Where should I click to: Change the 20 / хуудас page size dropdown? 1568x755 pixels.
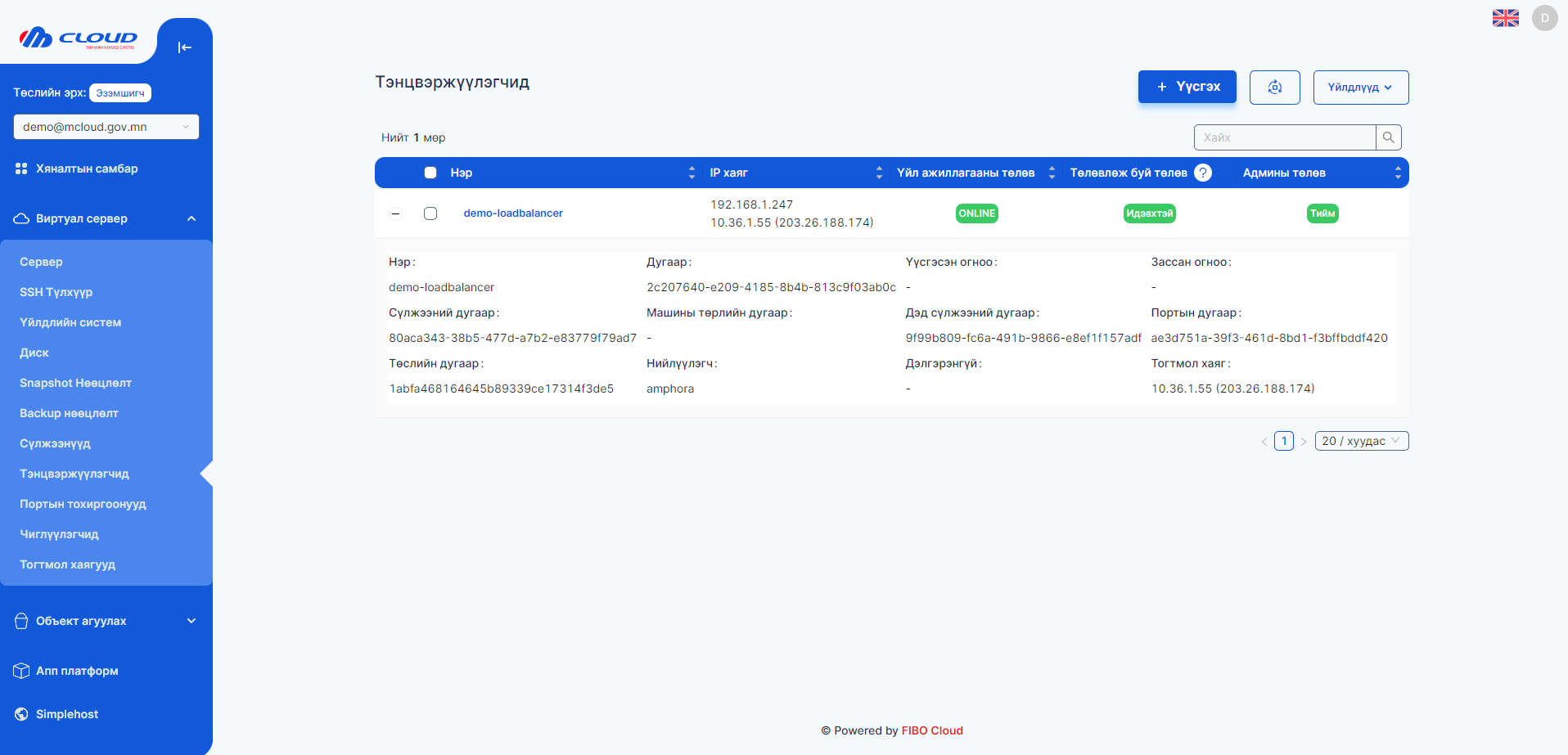[x=1361, y=441]
